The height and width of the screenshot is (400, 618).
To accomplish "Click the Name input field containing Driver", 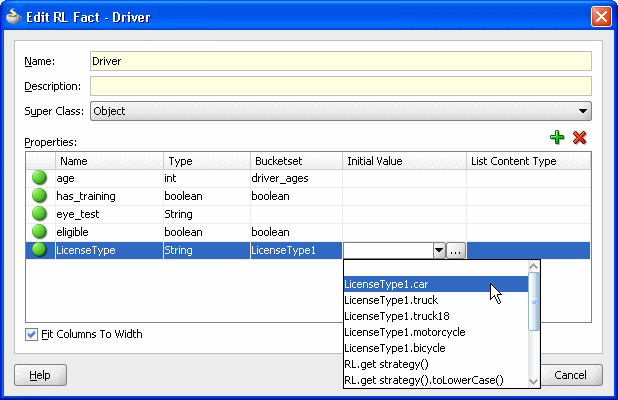I will click(341, 61).
